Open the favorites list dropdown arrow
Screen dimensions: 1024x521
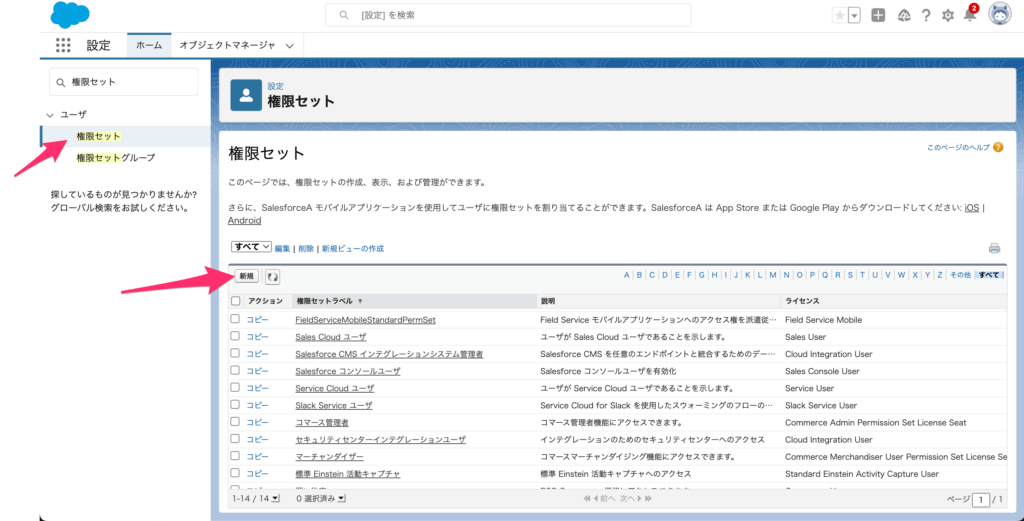(x=854, y=16)
